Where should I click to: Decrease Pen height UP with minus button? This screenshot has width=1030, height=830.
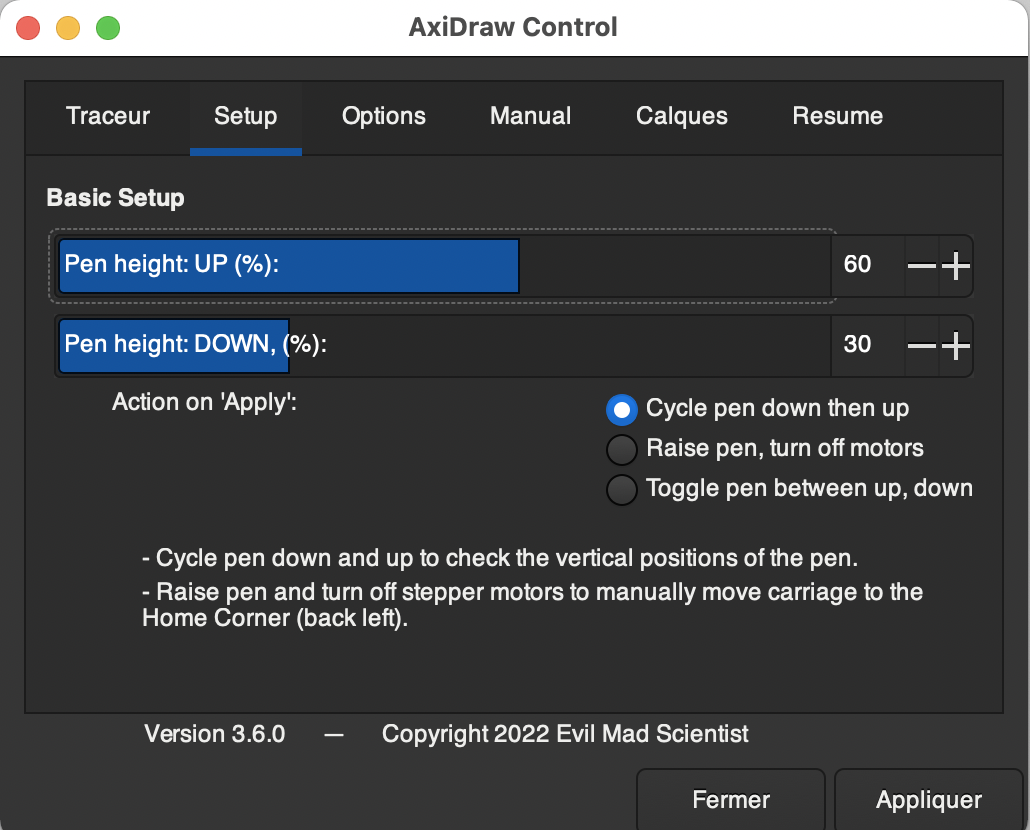coord(921,265)
